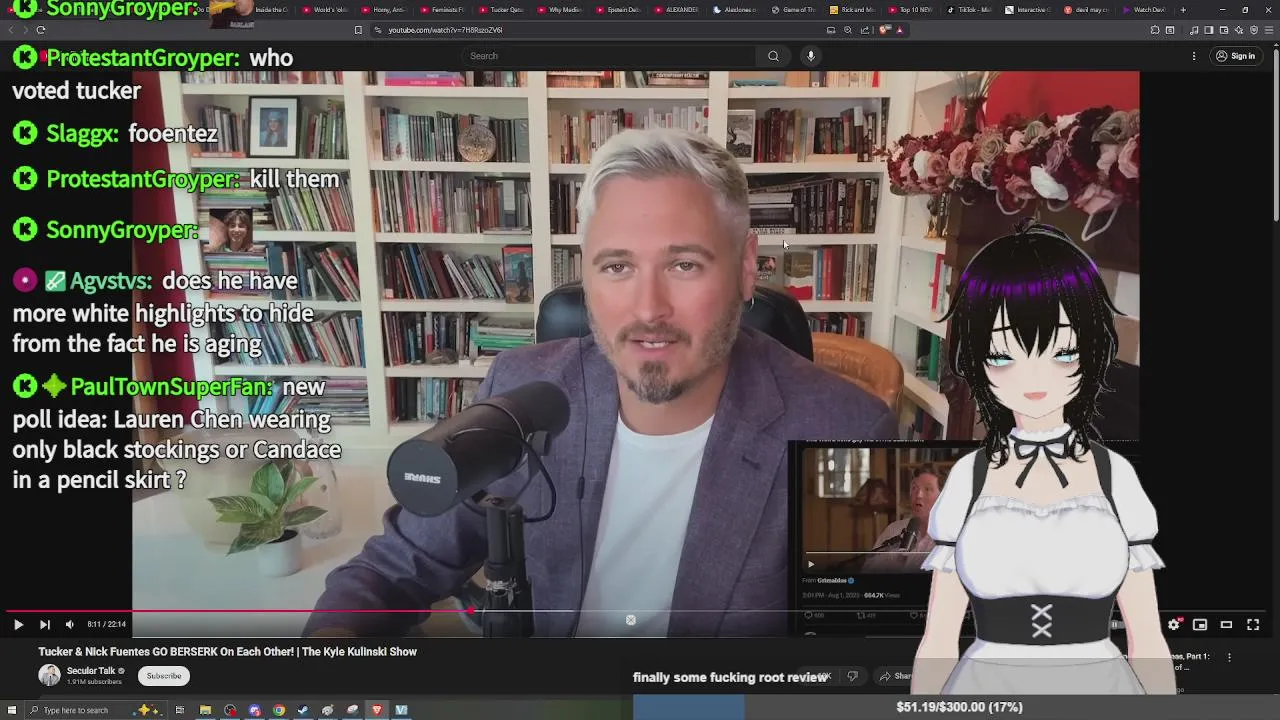Switch to miniplayer mode

pos(1200,624)
